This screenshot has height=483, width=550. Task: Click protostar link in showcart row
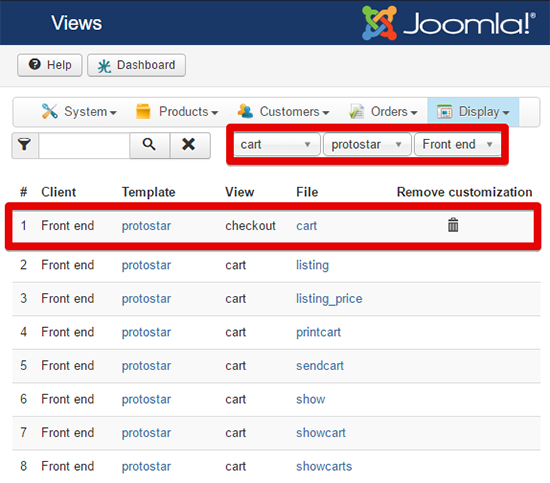[146, 433]
